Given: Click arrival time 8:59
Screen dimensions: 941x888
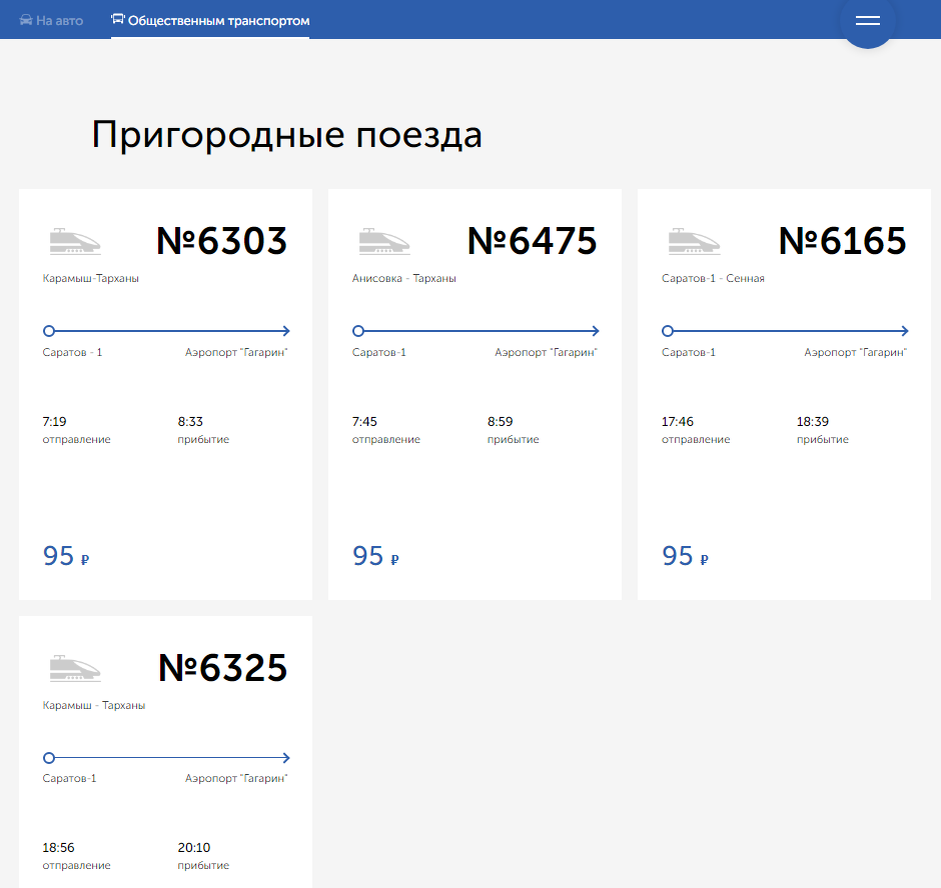Looking at the screenshot, I should pos(500,421).
